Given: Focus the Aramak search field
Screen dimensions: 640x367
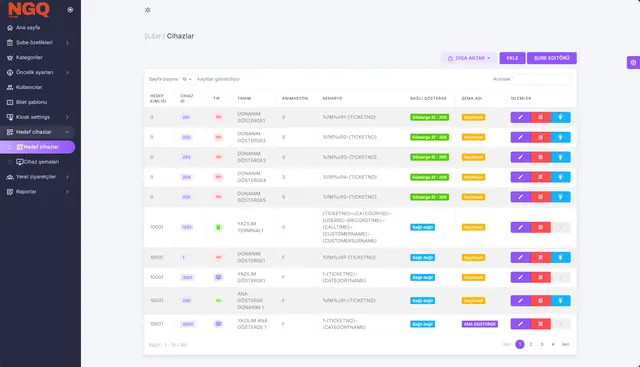Looking at the screenshot, I should click(542, 79).
